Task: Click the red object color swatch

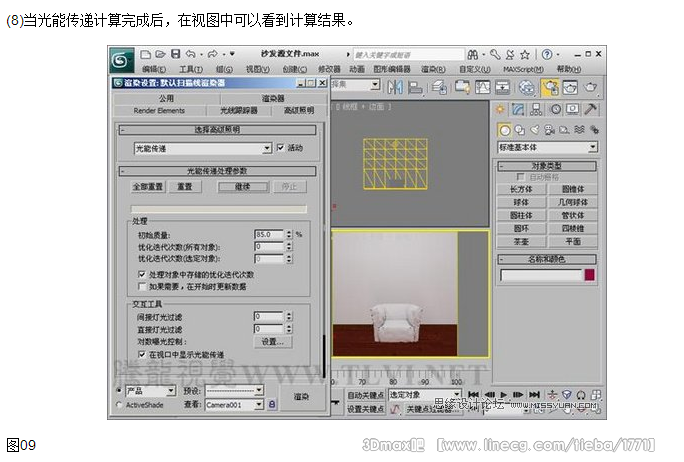Action: click(x=589, y=275)
